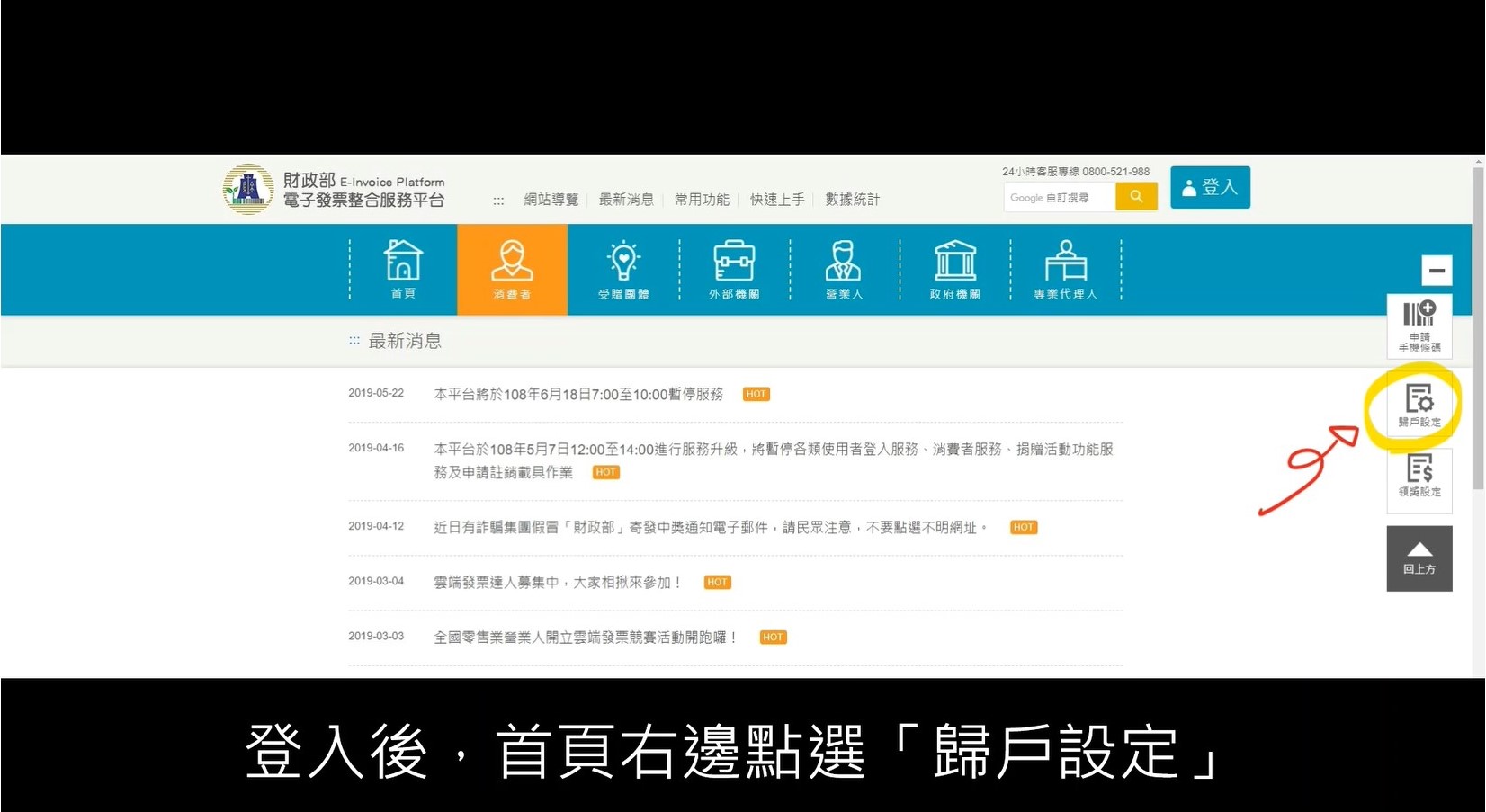
Task: Open the 政府機關 building icon
Action: [954, 269]
